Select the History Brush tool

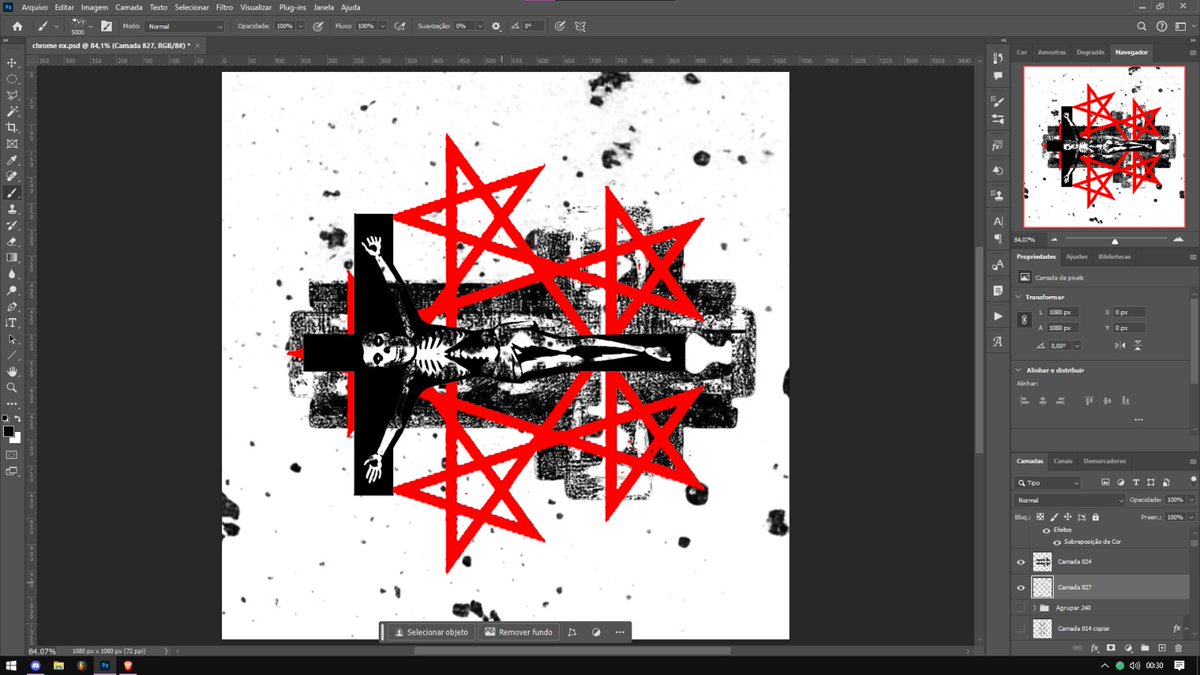click(12, 225)
